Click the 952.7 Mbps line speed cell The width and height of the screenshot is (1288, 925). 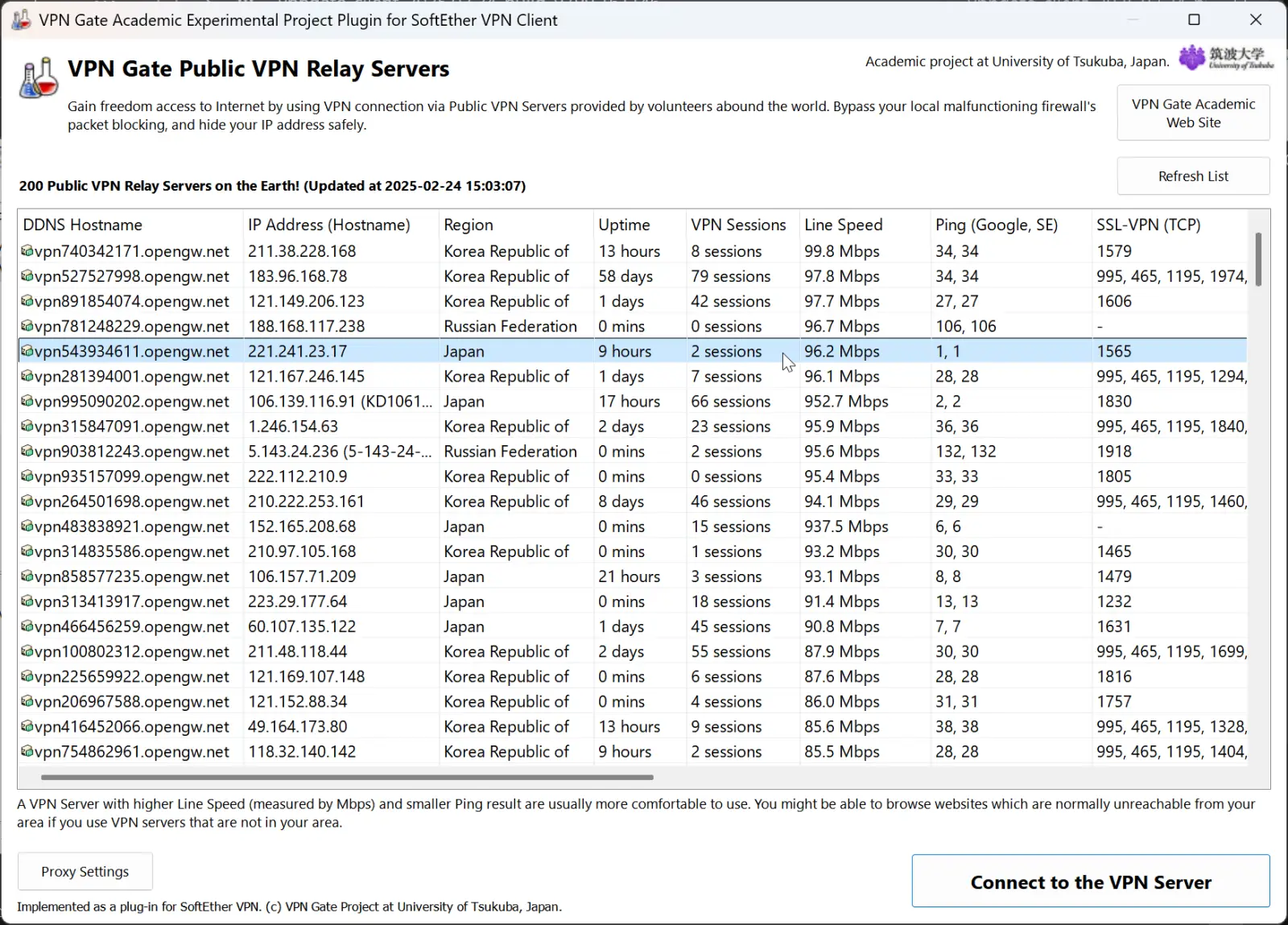pyautogui.click(x=846, y=401)
